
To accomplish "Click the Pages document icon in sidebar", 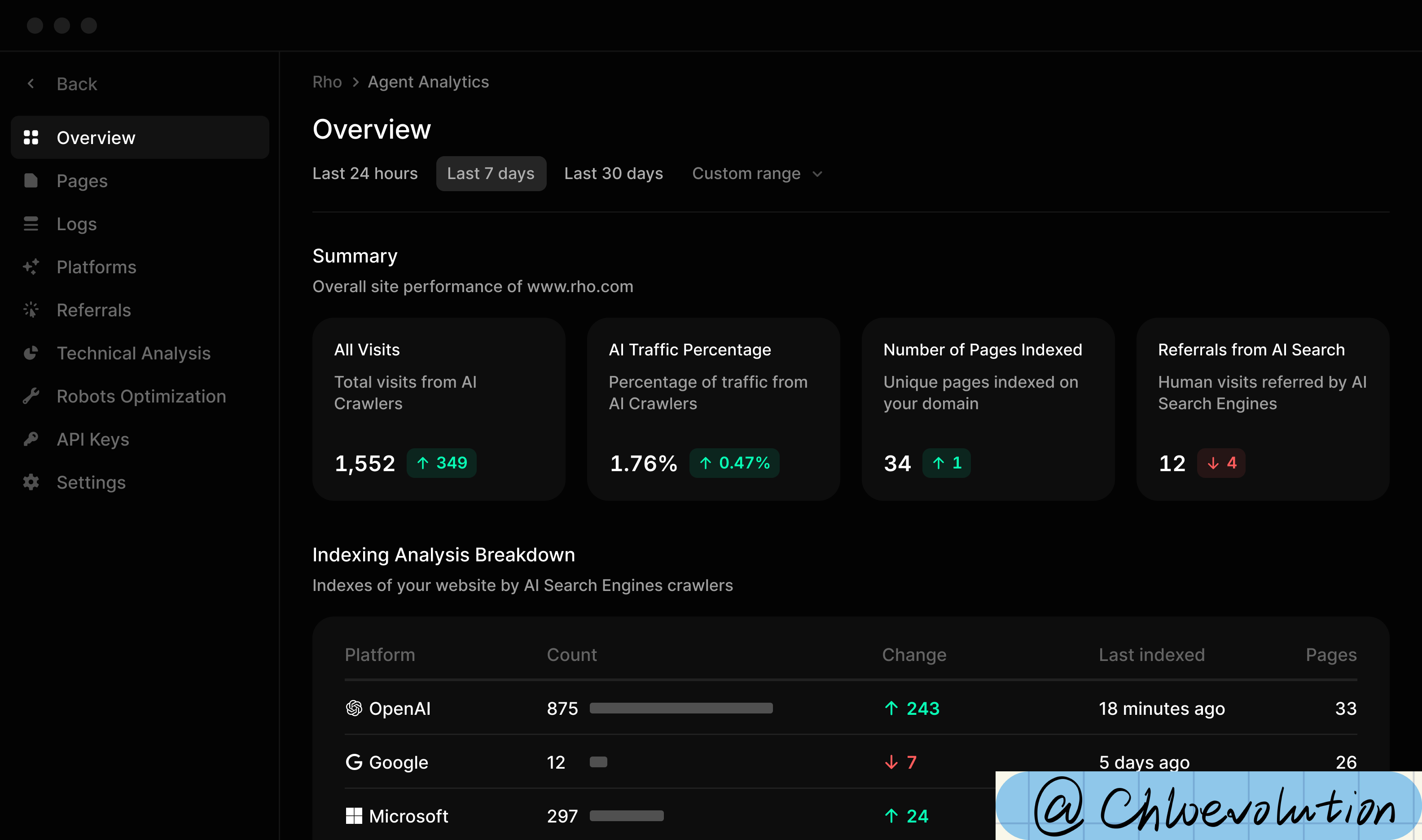I will tap(31, 180).
